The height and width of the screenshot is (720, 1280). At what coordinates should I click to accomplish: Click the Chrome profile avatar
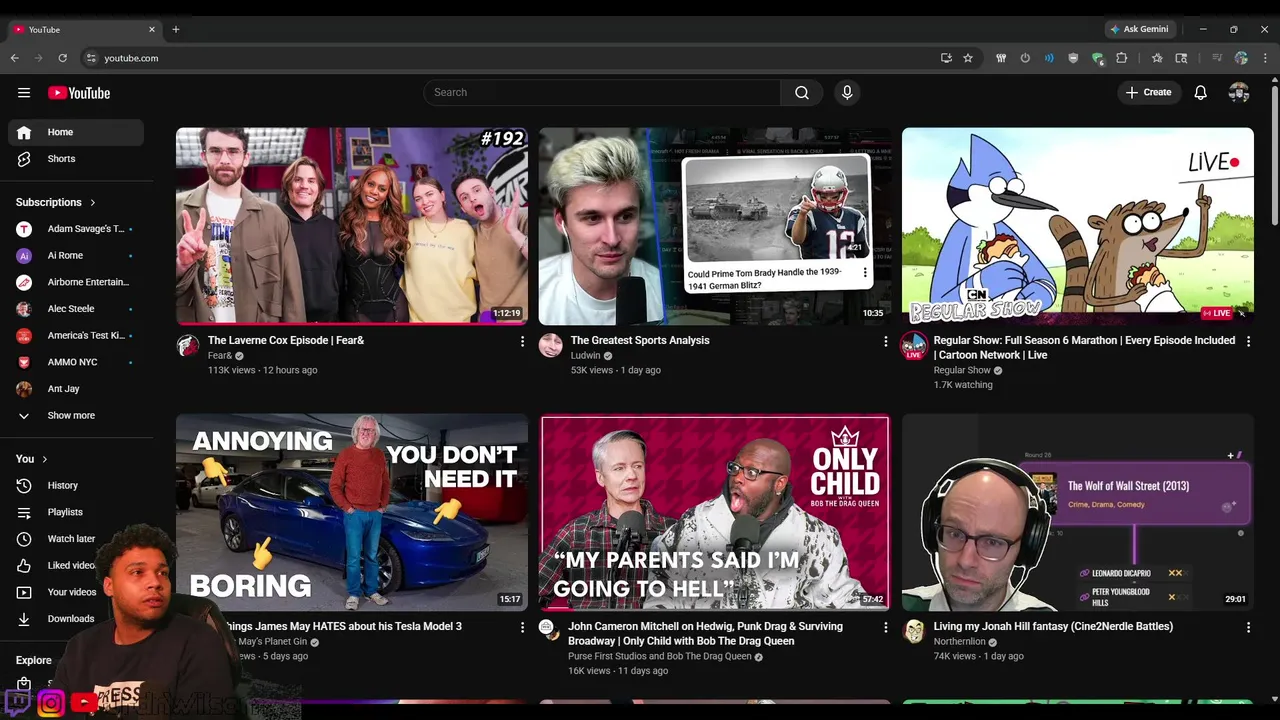pos(1241,58)
